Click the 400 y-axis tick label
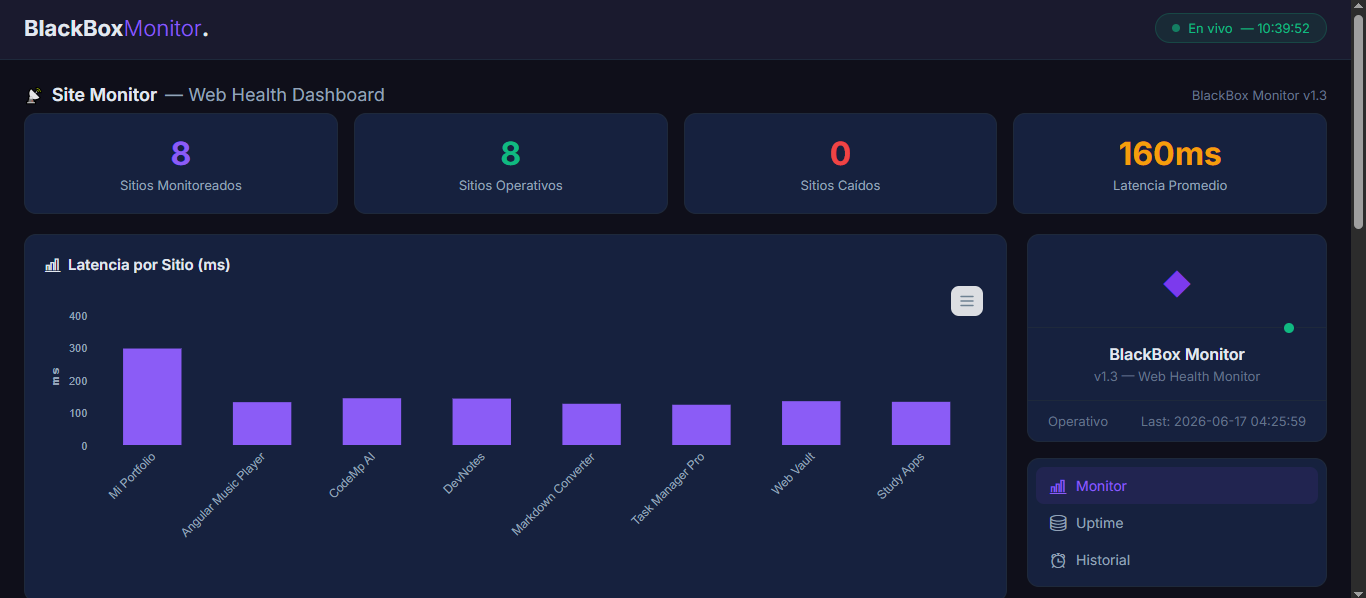Image resolution: width=1366 pixels, height=598 pixels. pos(78,316)
